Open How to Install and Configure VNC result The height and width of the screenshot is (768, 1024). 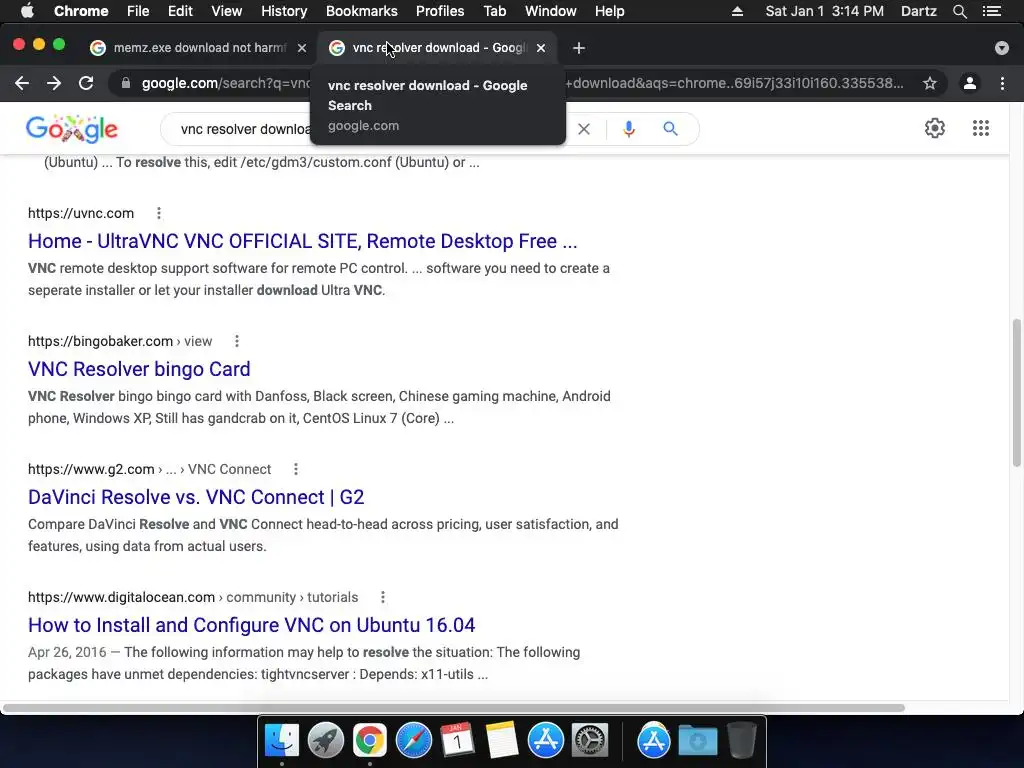point(251,625)
